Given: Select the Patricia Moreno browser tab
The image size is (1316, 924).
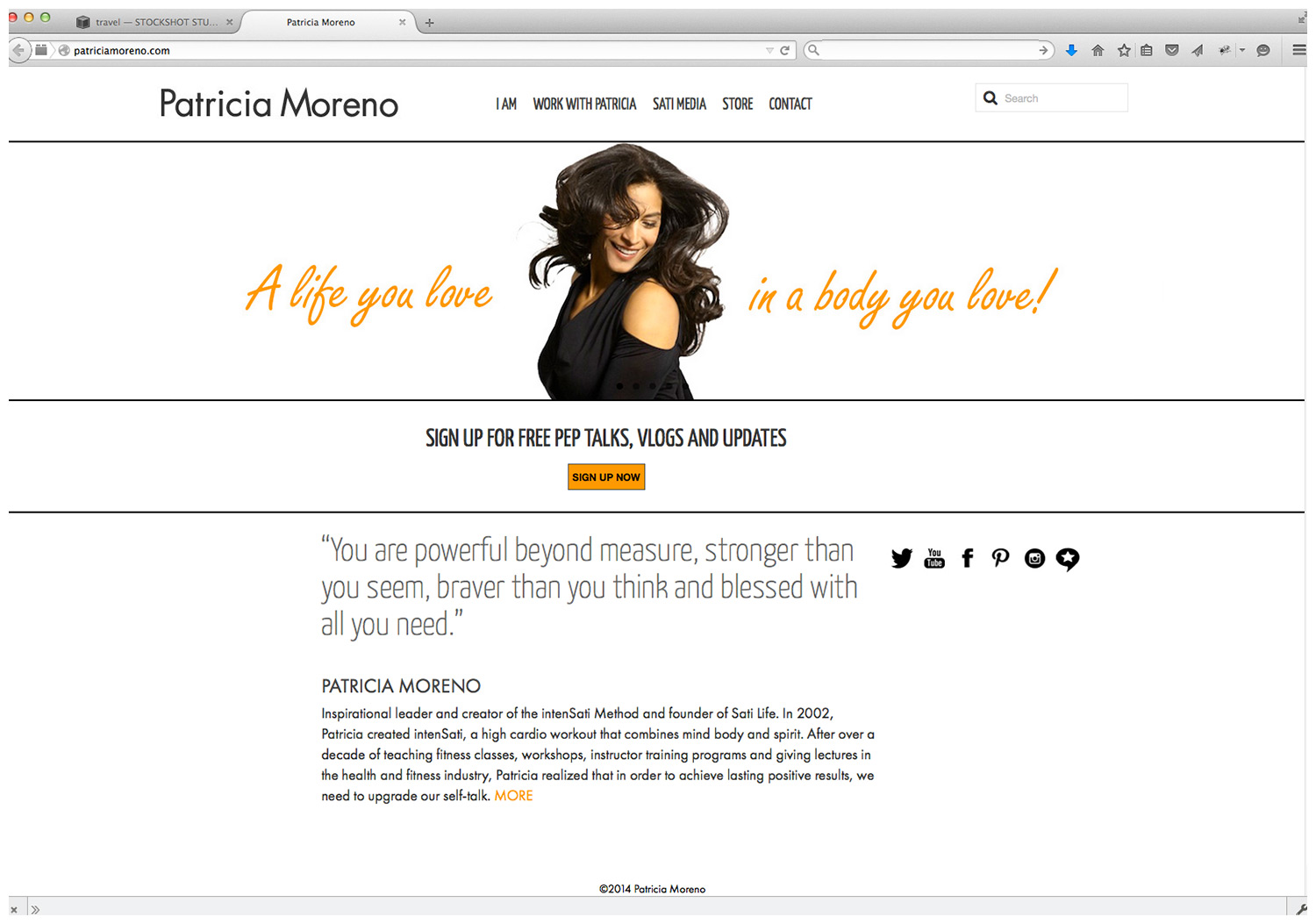Looking at the screenshot, I should pyautogui.click(x=329, y=22).
